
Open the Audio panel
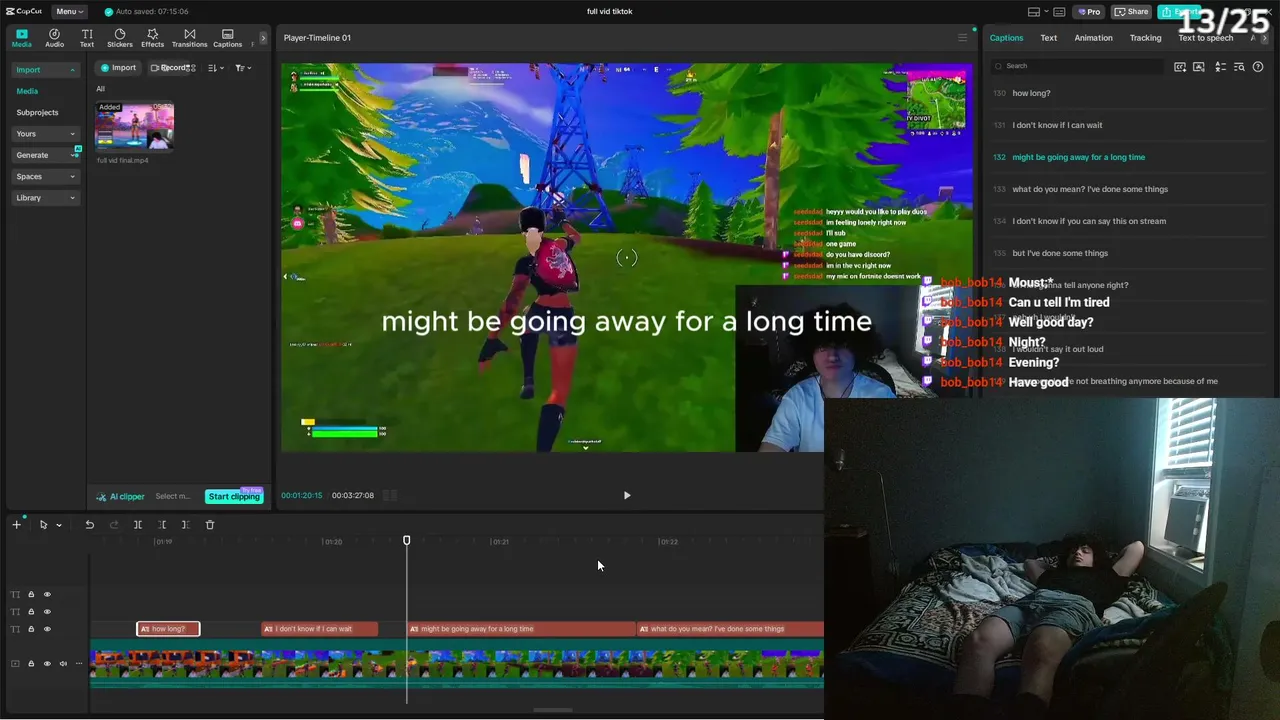pos(54,38)
